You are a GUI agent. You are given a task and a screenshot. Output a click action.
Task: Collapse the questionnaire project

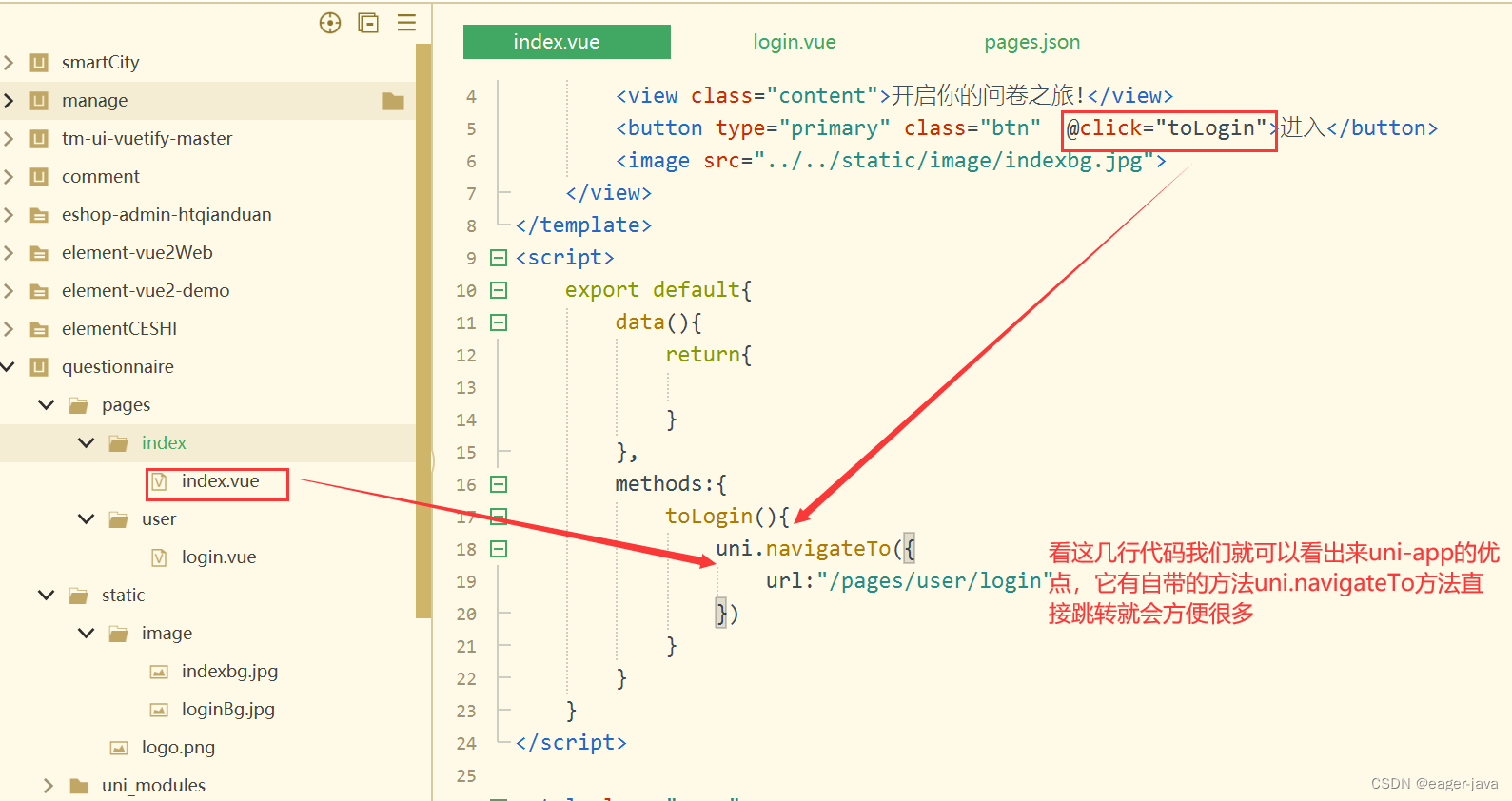coord(9,367)
